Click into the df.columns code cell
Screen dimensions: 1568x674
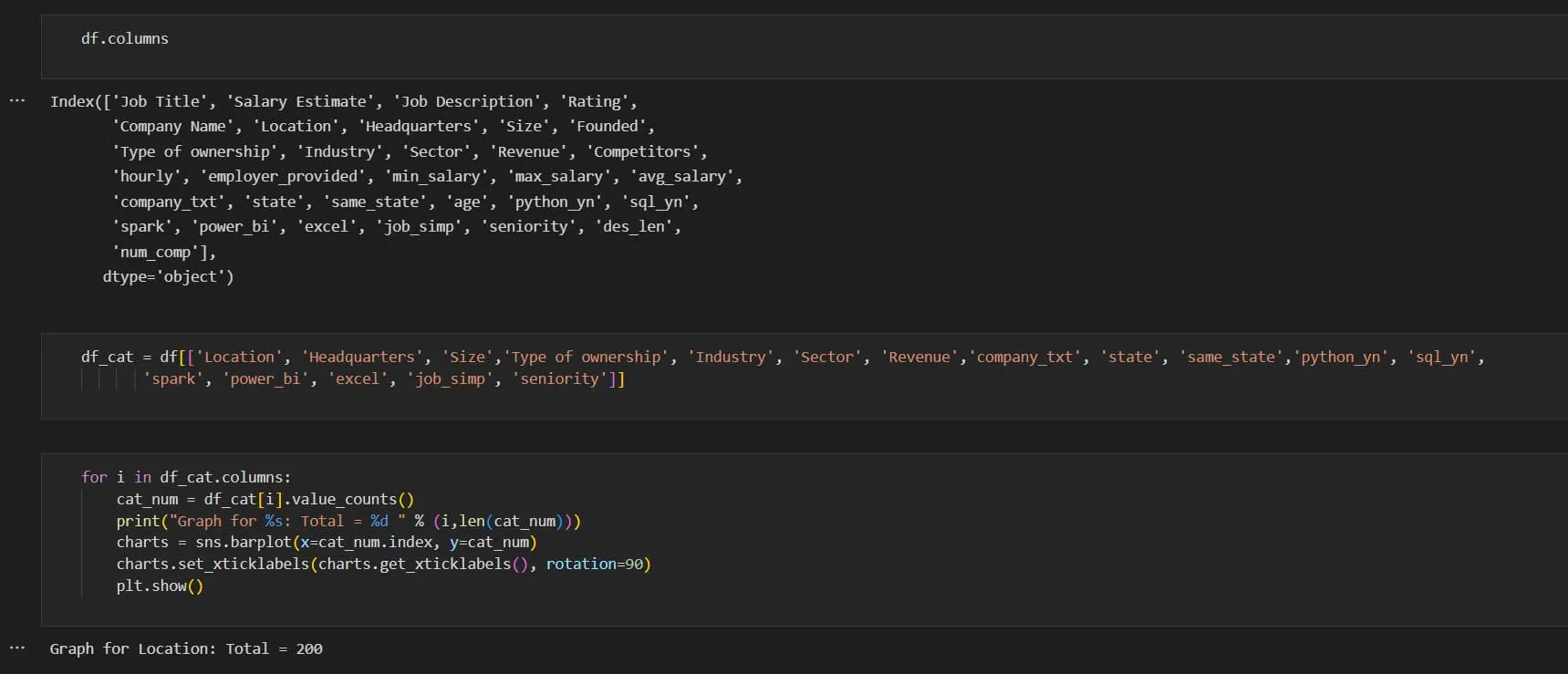125,38
